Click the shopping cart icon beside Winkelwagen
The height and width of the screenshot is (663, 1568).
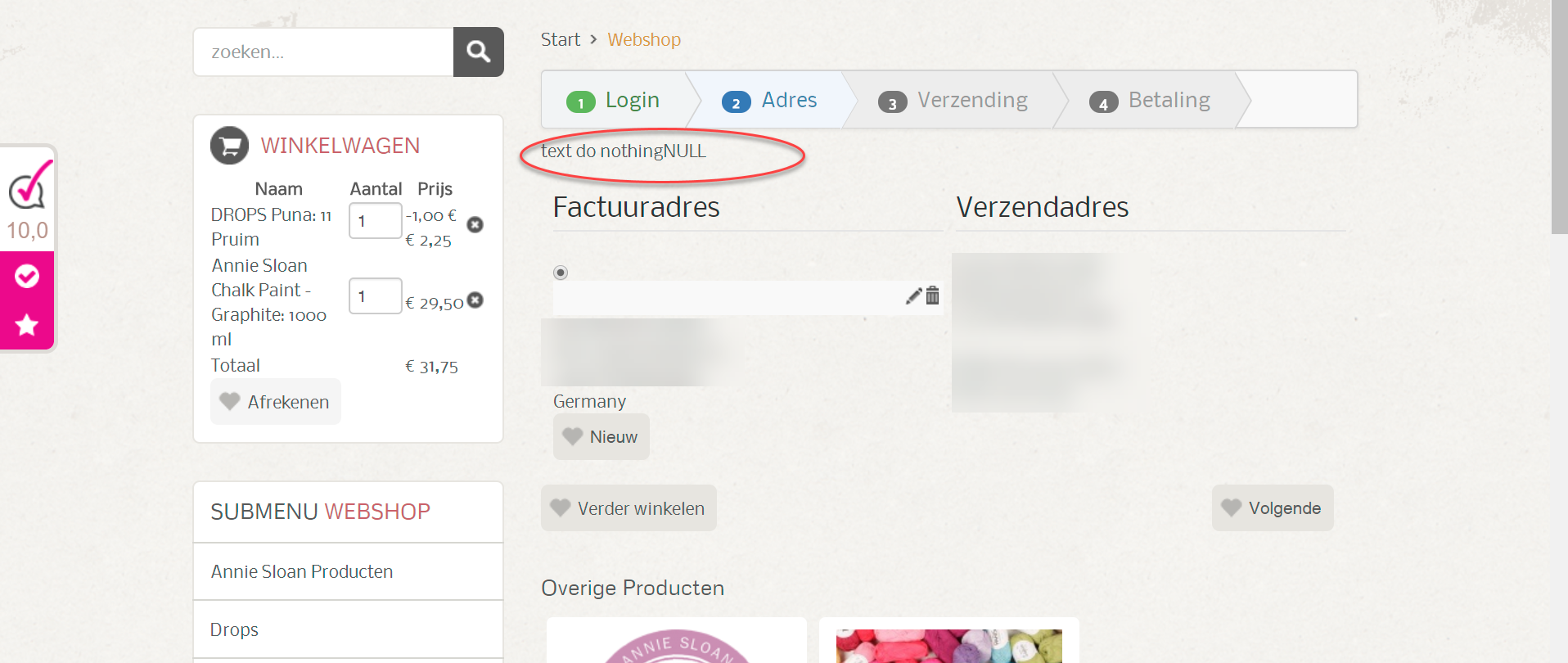pos(229,146)
